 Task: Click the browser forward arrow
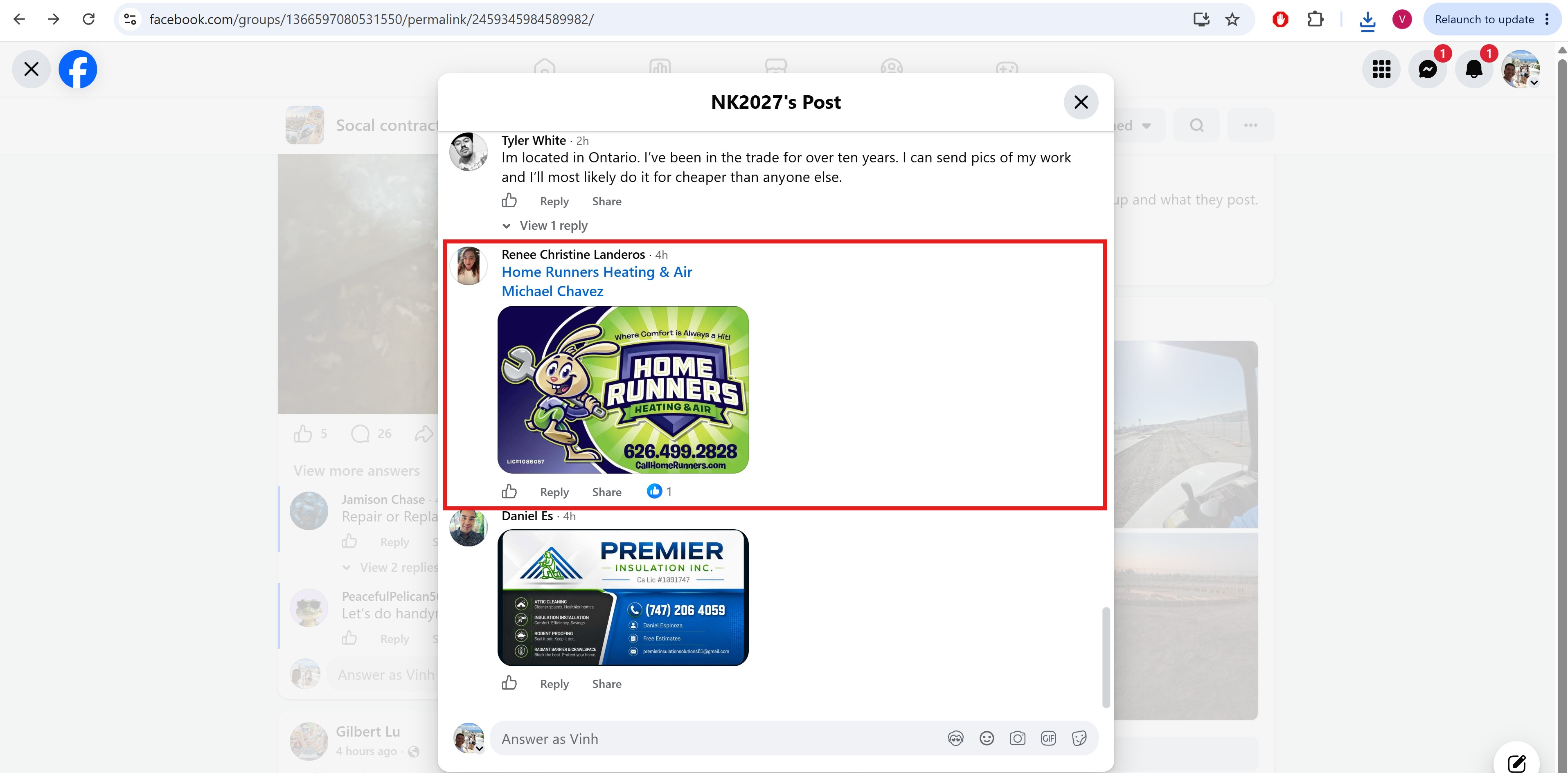pos(54,20)
